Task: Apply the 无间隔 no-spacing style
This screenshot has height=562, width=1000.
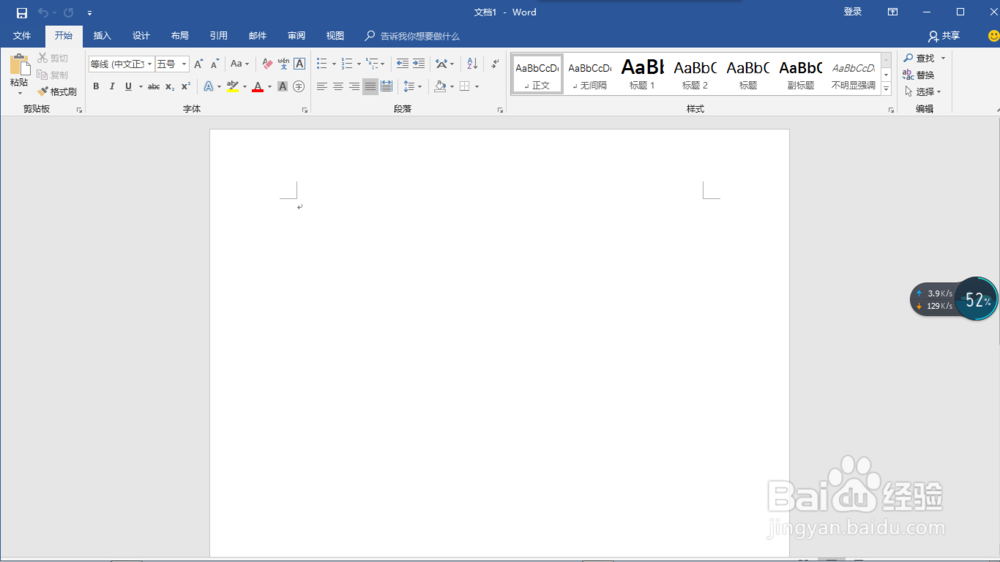Action: coord(590,74)
